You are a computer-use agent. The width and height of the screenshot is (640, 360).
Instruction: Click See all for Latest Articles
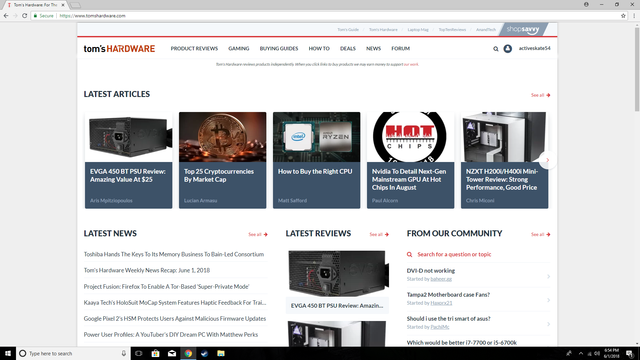[540, 95]
